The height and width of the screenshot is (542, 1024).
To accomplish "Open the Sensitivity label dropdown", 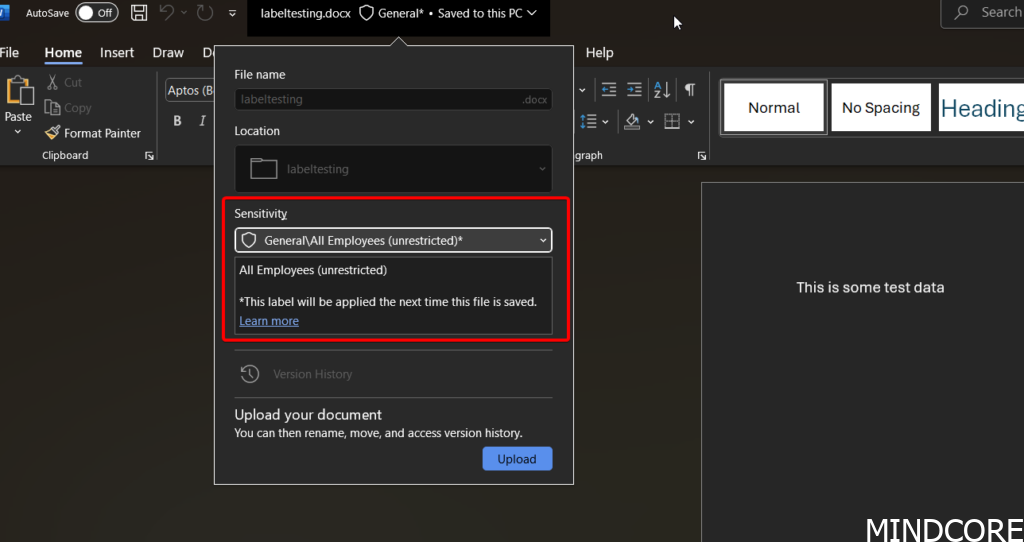I will (393, 240).
